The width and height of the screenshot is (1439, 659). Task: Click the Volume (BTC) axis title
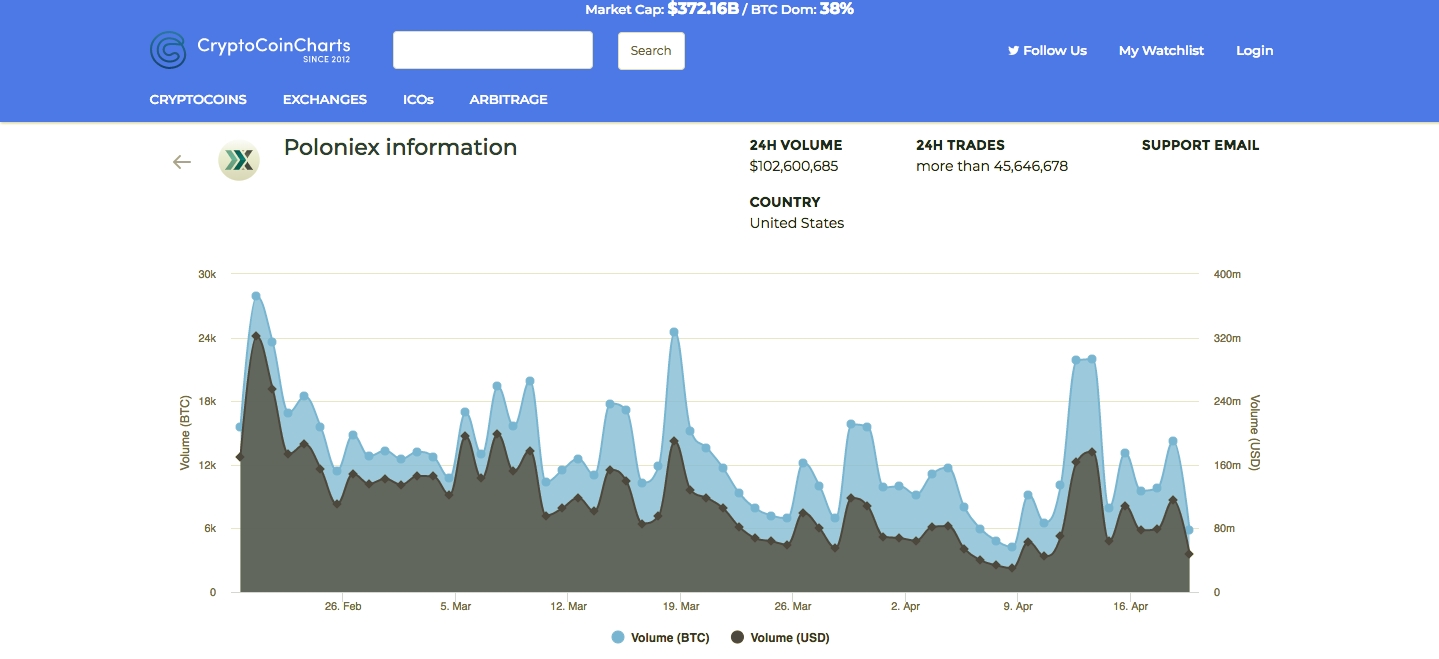(185, 433)
